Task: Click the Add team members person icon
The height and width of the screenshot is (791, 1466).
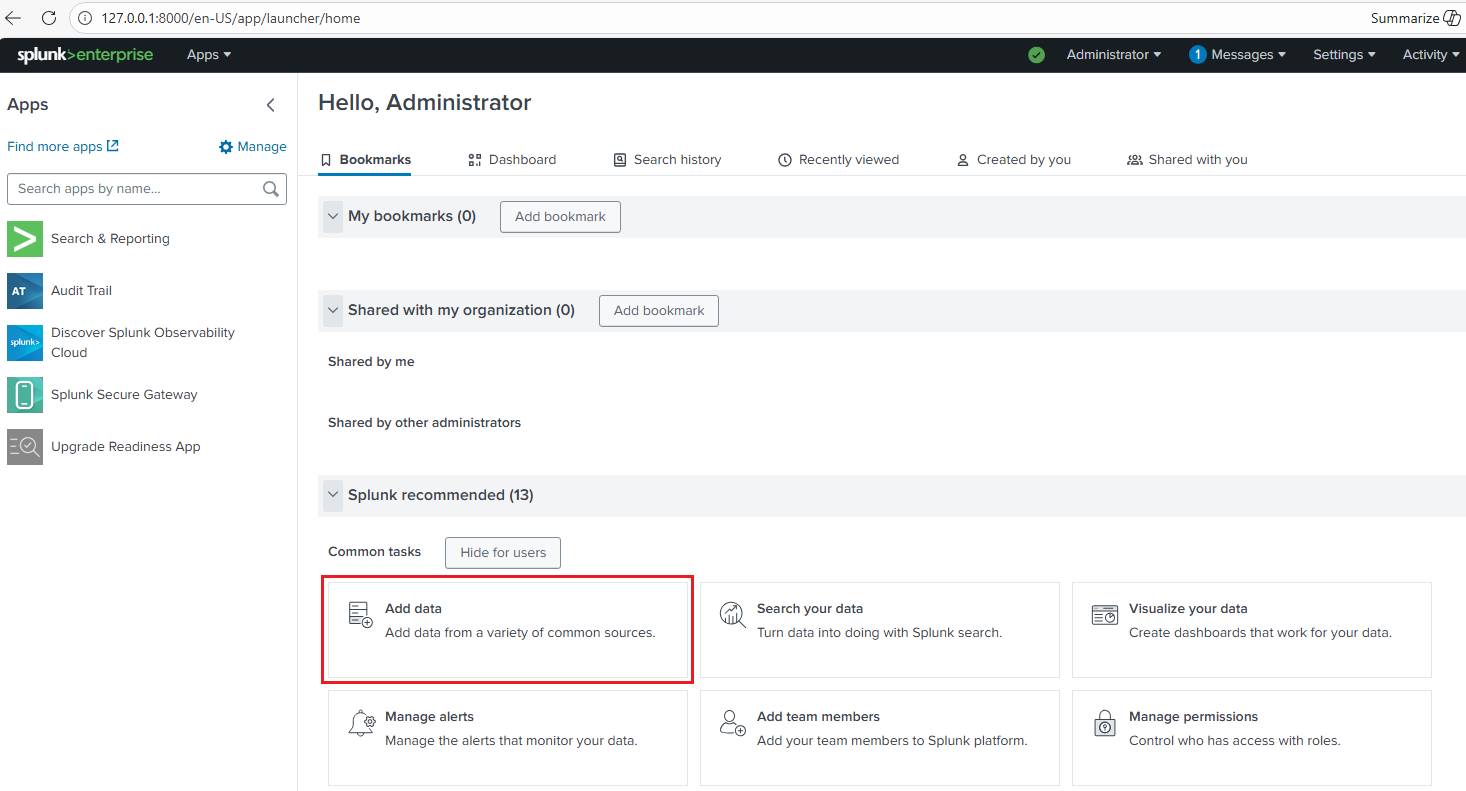Action: pyautogui.click(x=733, y=723)
